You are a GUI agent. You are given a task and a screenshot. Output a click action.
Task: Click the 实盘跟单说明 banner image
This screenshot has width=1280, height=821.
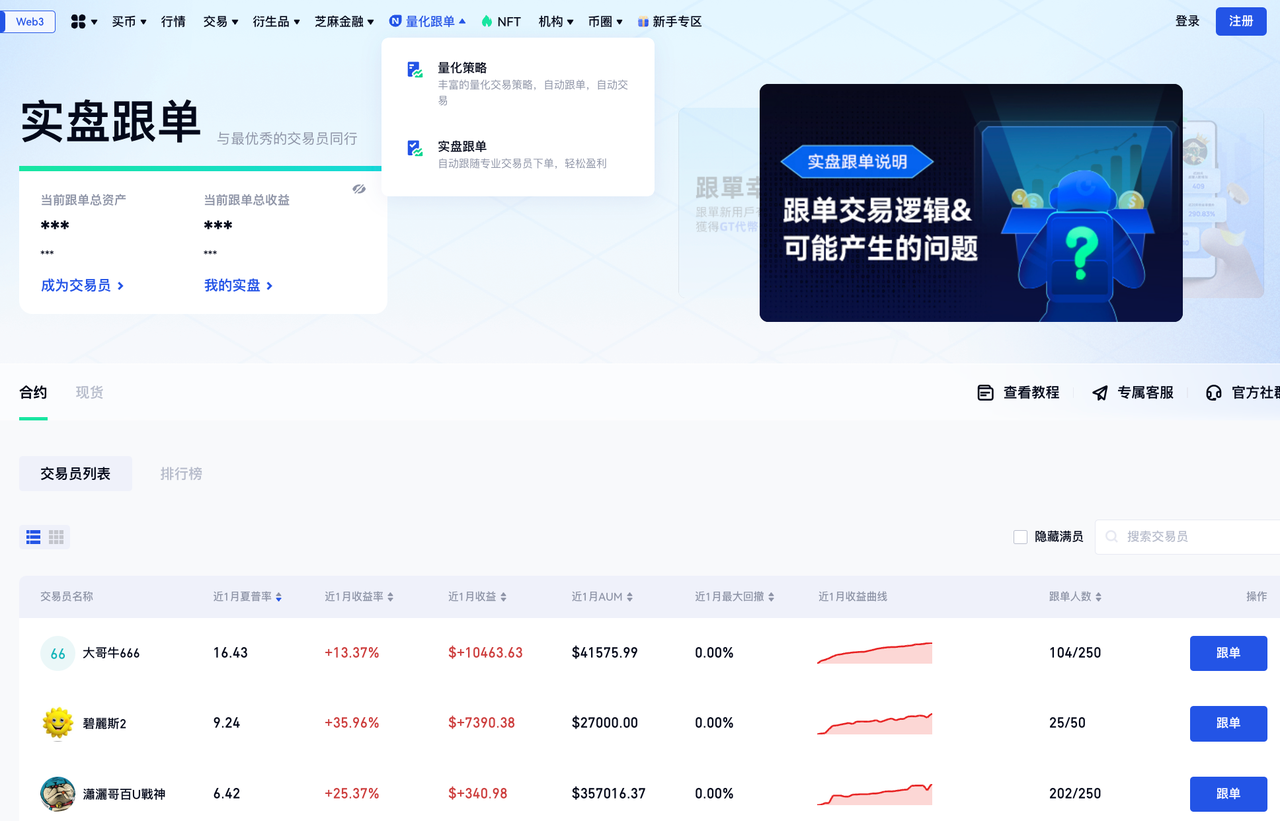[970, 203]
